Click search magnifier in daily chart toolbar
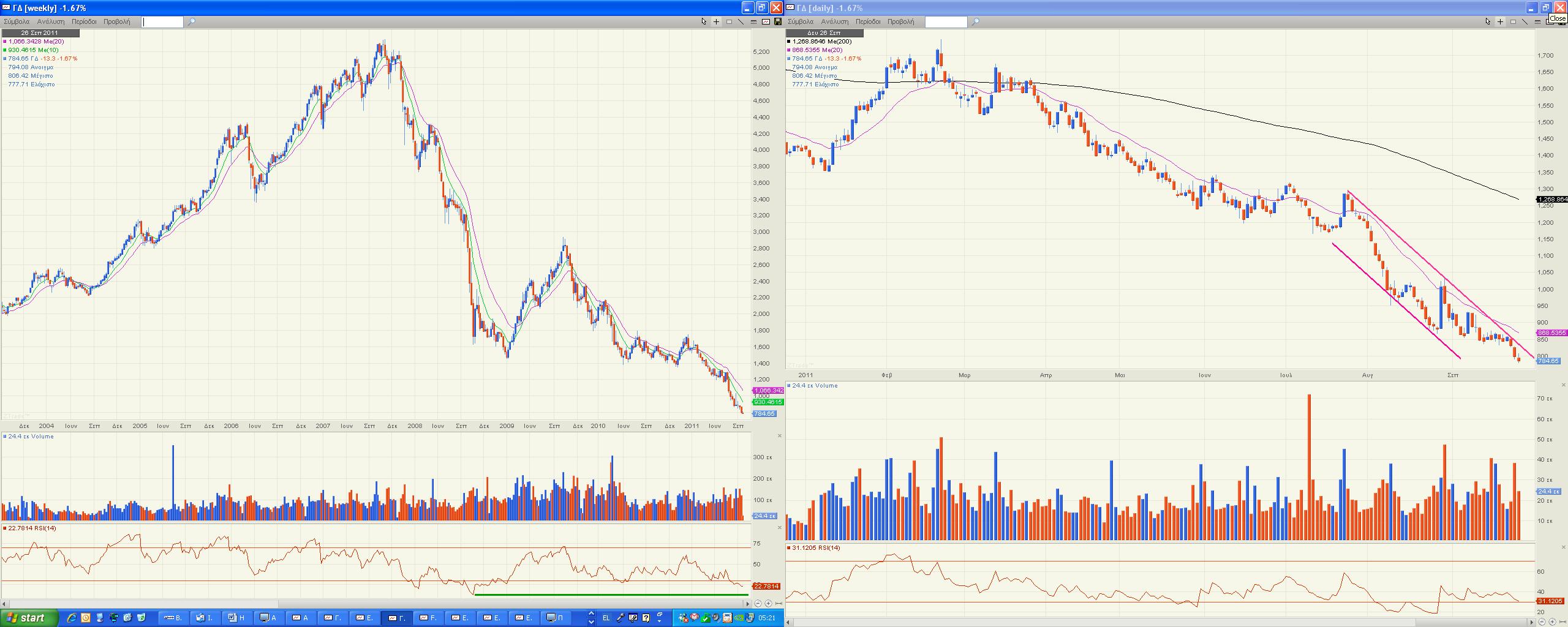This screenshot has width=1568, height=627. [x=976, y=21]
